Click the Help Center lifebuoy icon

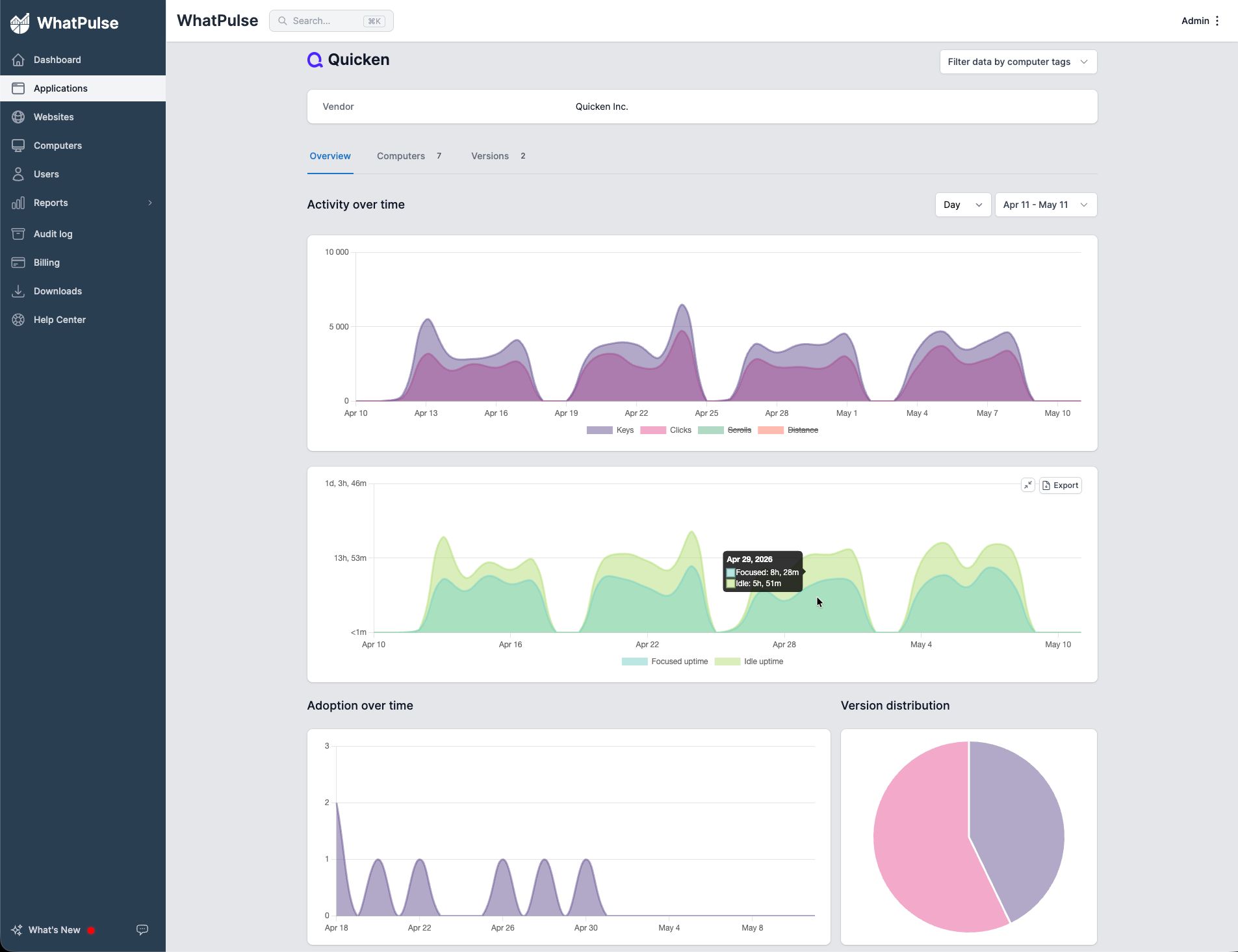[x=18, y=320]
